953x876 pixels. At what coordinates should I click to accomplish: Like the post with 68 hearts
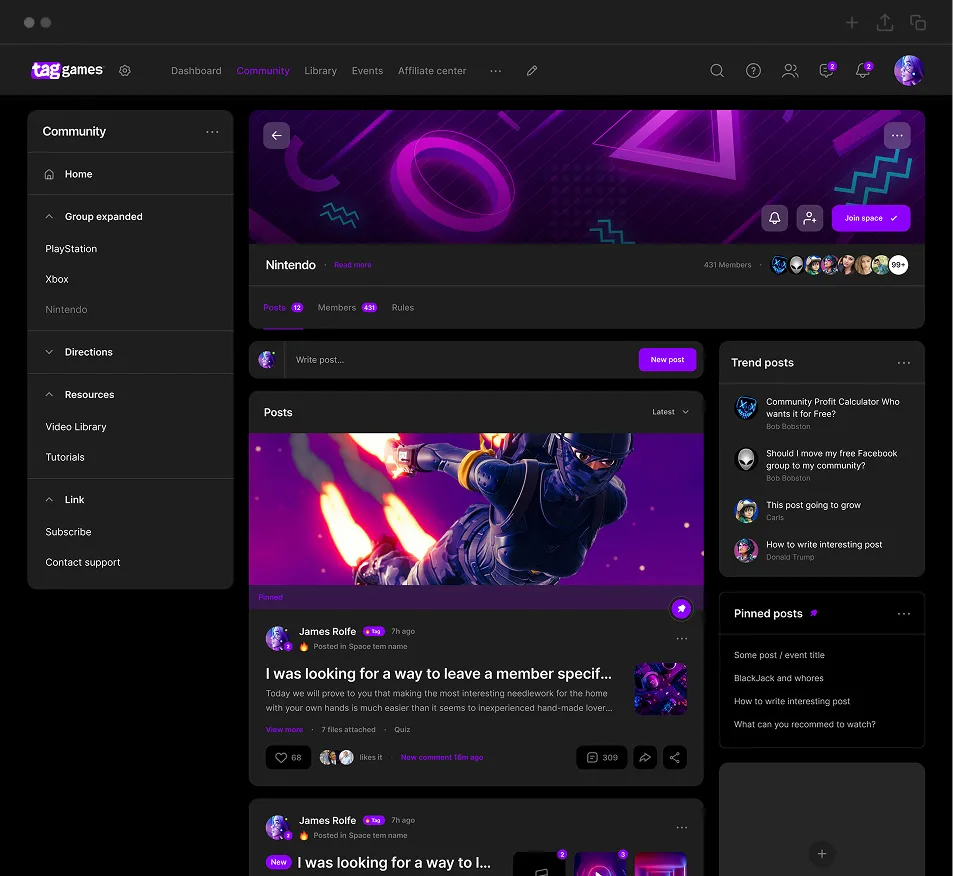(288, 758)
